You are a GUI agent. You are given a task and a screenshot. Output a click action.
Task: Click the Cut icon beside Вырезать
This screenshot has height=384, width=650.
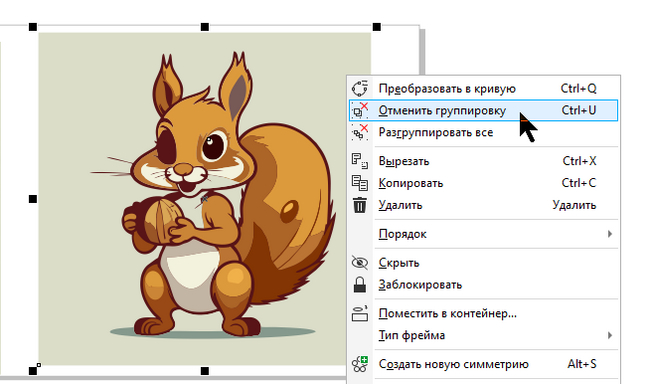[359, 161]
